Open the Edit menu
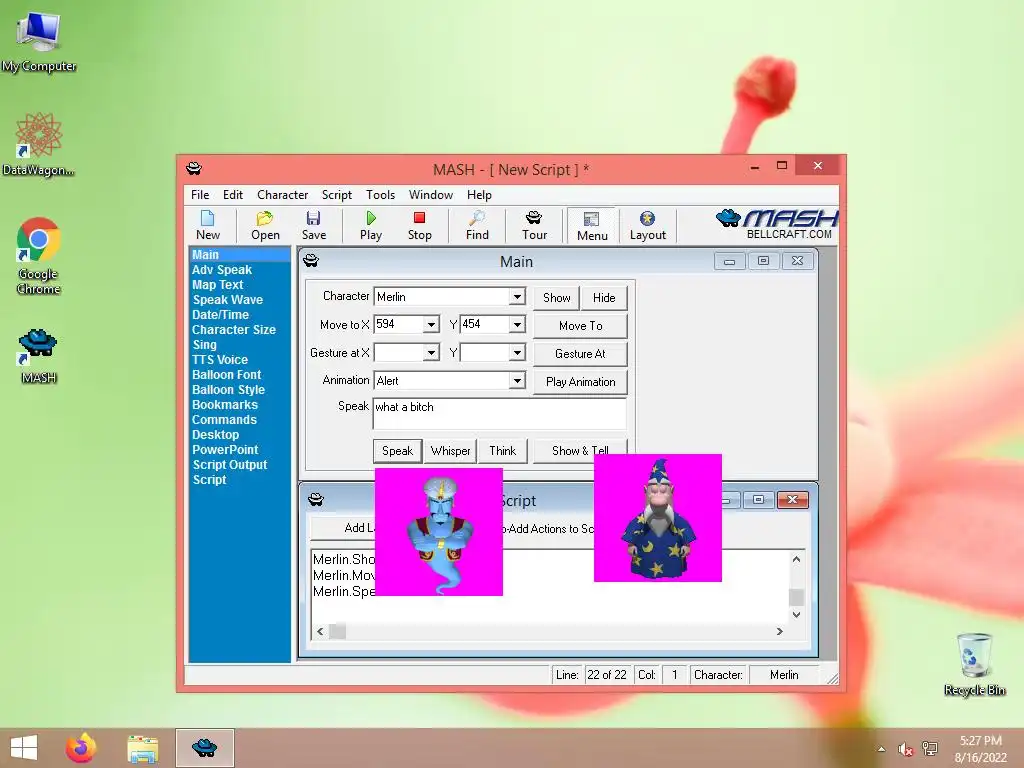 pyautogui.click(x=232, y=195)
